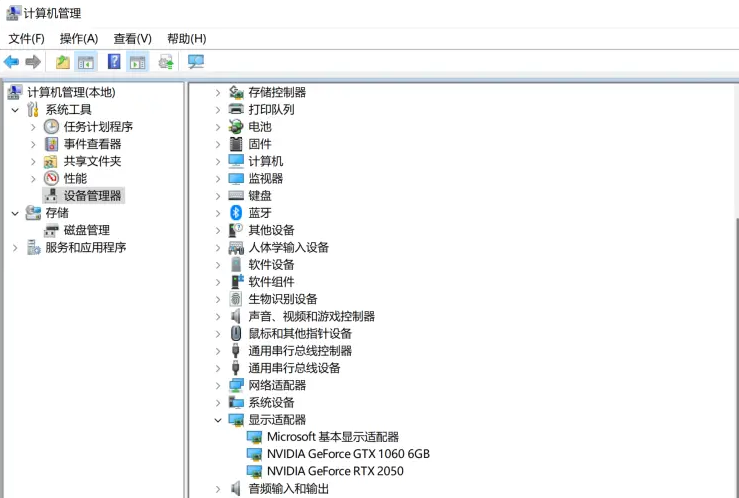739x498 pixels.
Task: Click the blue help question mark icon
Action: coord(114,62)
